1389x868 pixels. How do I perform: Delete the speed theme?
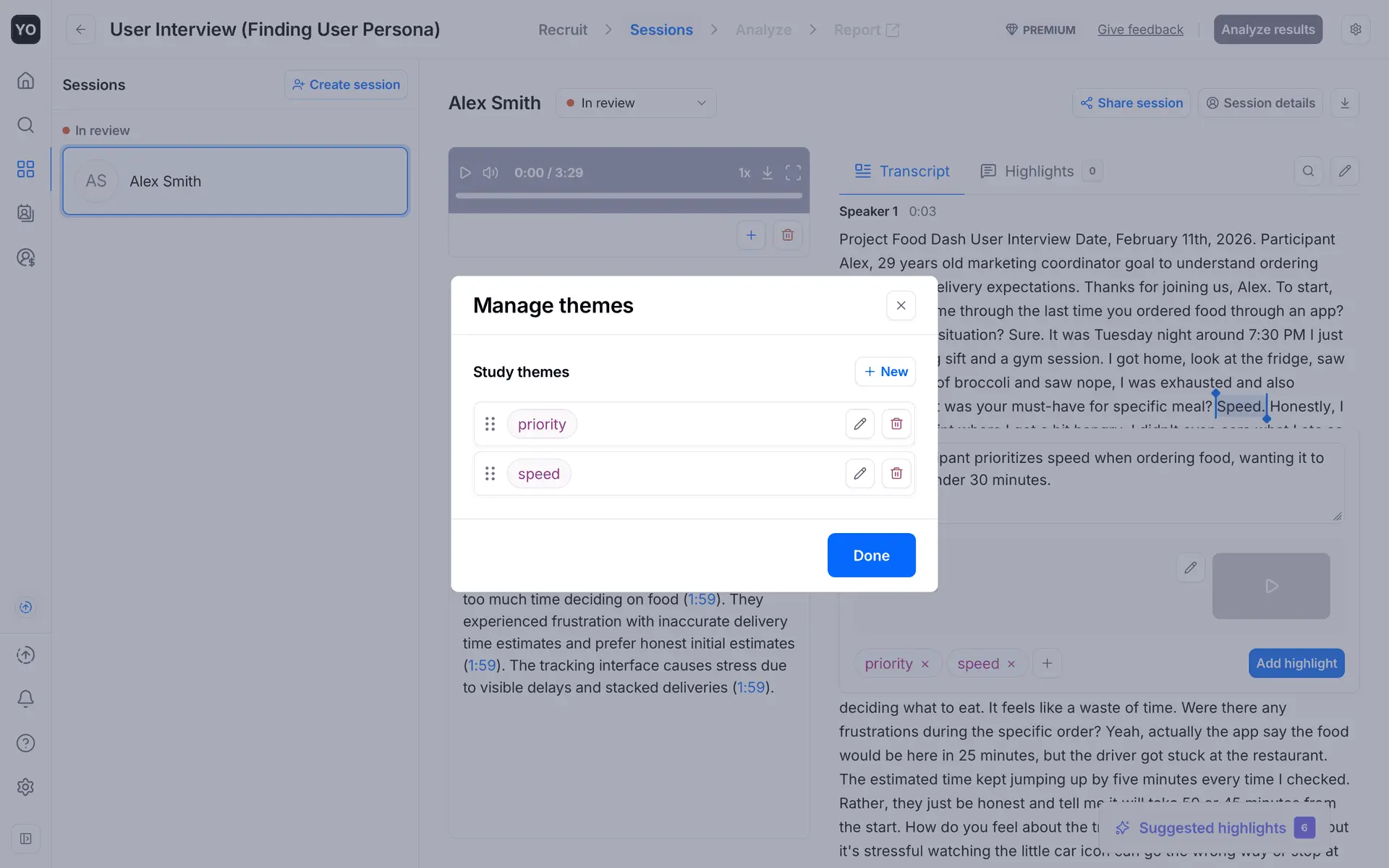click(896, 474)
